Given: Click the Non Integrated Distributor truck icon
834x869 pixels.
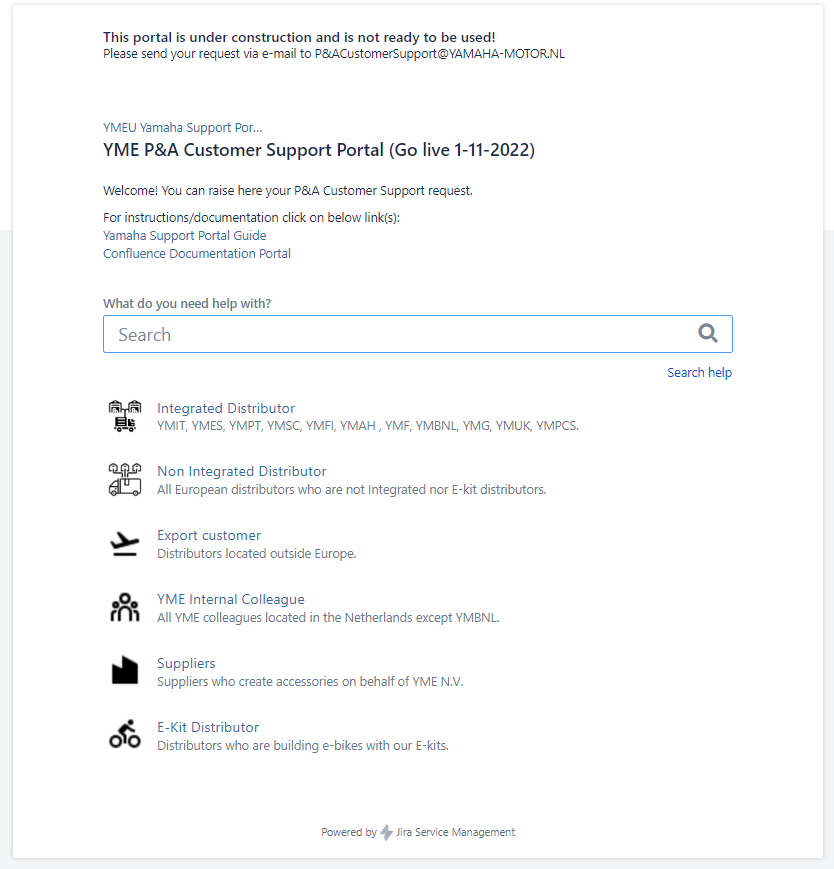Looking at the screenshot, I should 125,479.
